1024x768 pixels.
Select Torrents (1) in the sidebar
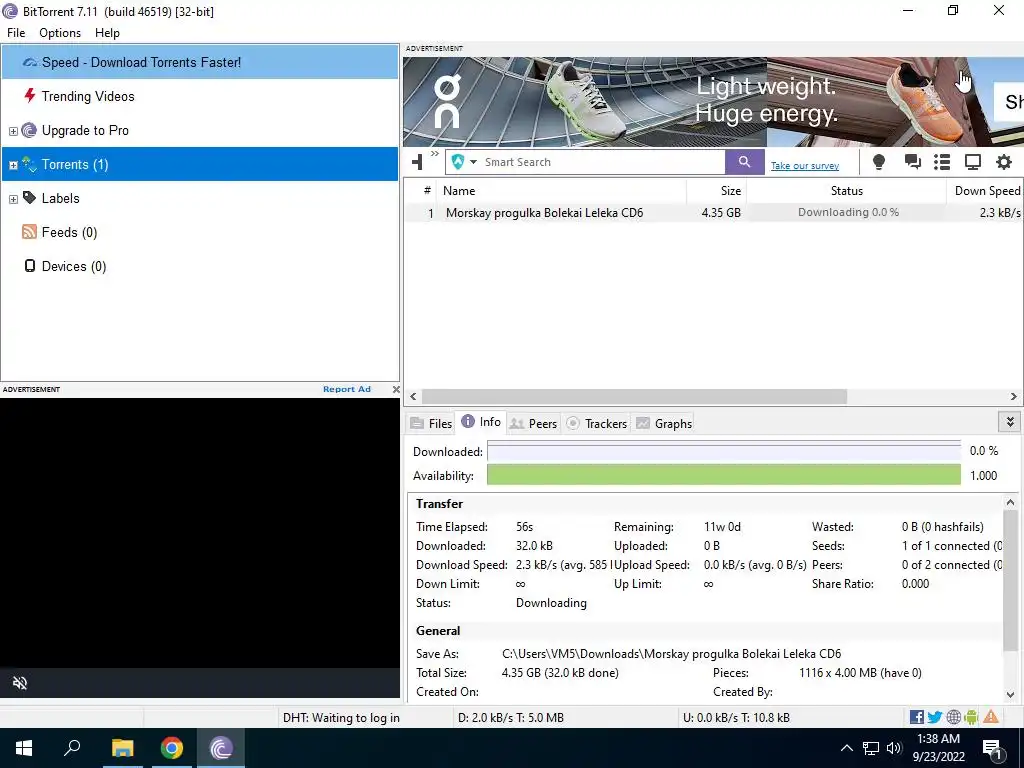click(x=200, y=164)
